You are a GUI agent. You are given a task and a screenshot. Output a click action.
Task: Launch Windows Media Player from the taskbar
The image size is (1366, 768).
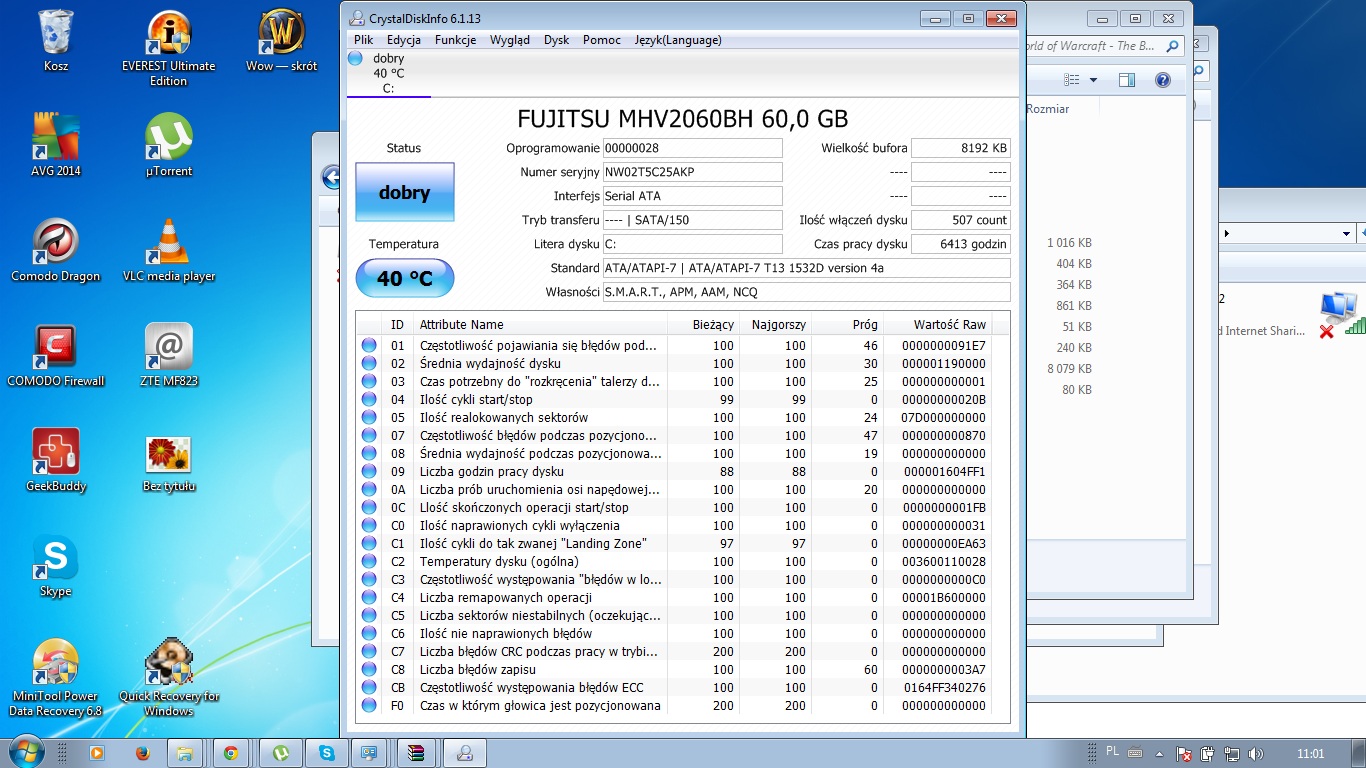[x=97, y=753]
